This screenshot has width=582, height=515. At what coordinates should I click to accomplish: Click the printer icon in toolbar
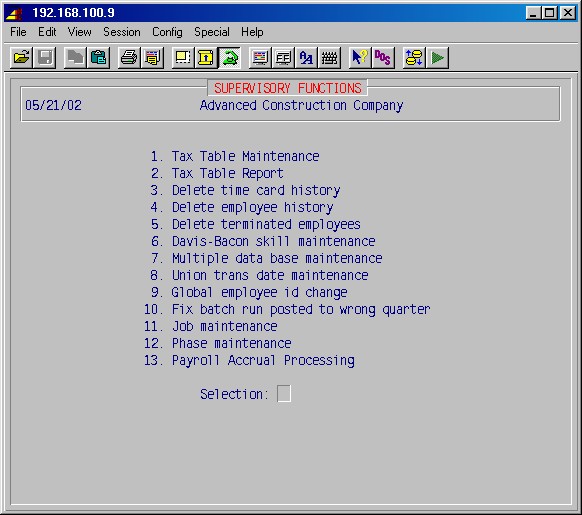tap(129, 58)
